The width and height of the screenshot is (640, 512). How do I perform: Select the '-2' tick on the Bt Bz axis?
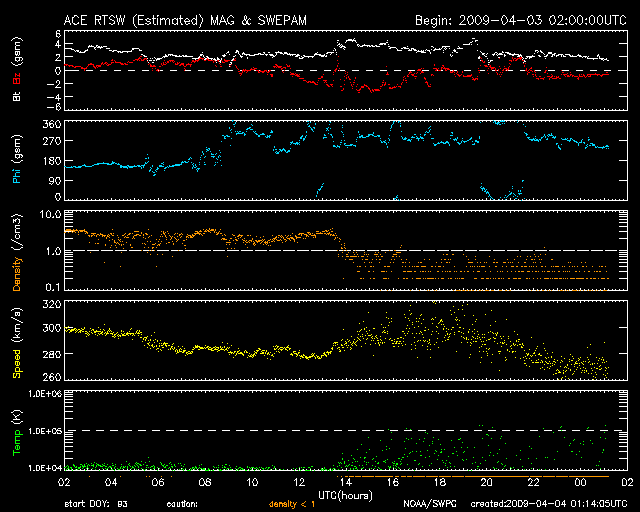click(54, 84)
